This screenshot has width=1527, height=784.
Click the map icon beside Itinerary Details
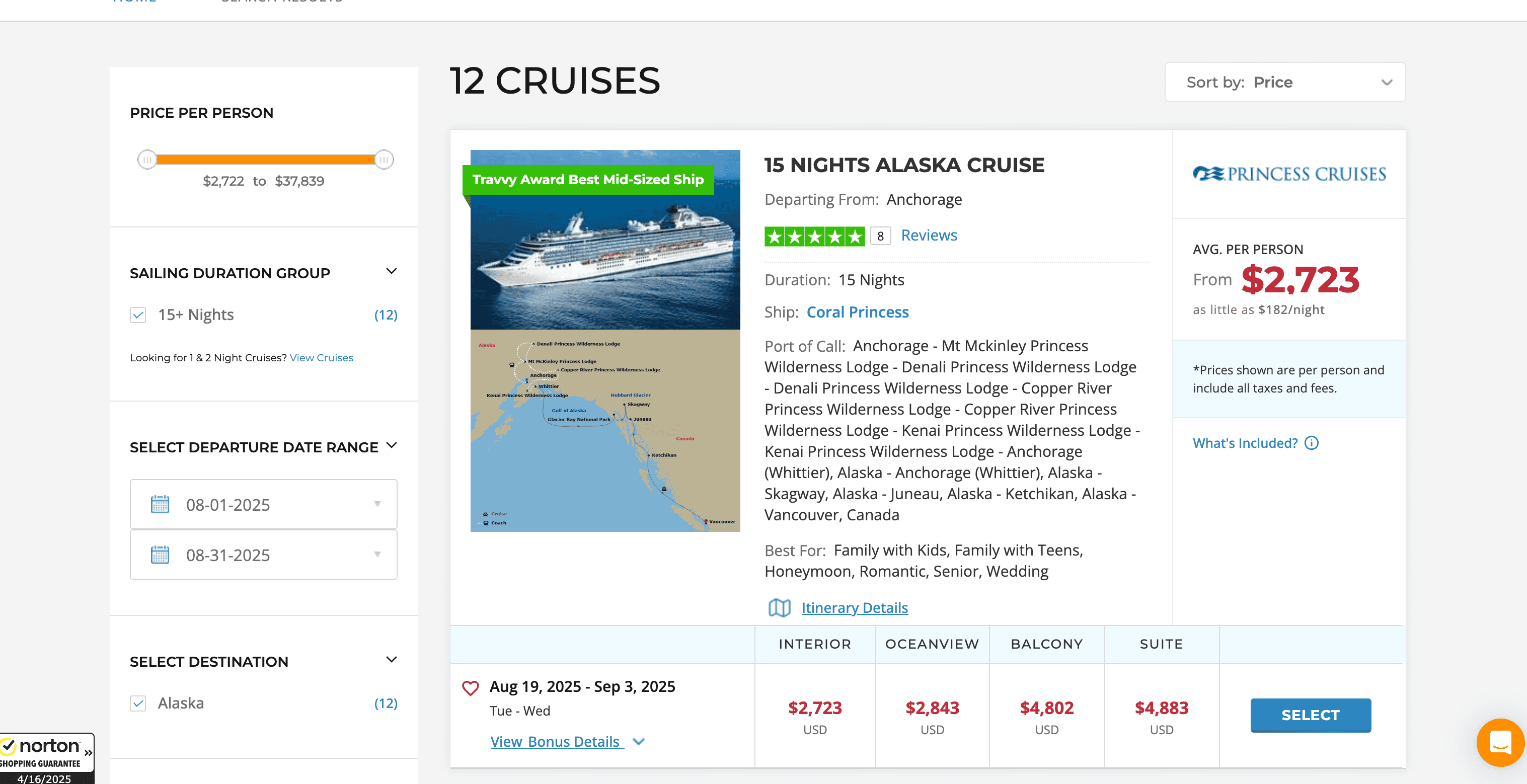tap(779, 607)
